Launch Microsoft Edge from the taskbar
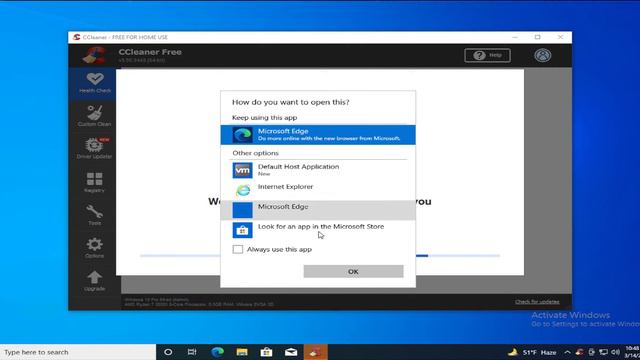This screenshot has width=640, height=360. (217, 352)
